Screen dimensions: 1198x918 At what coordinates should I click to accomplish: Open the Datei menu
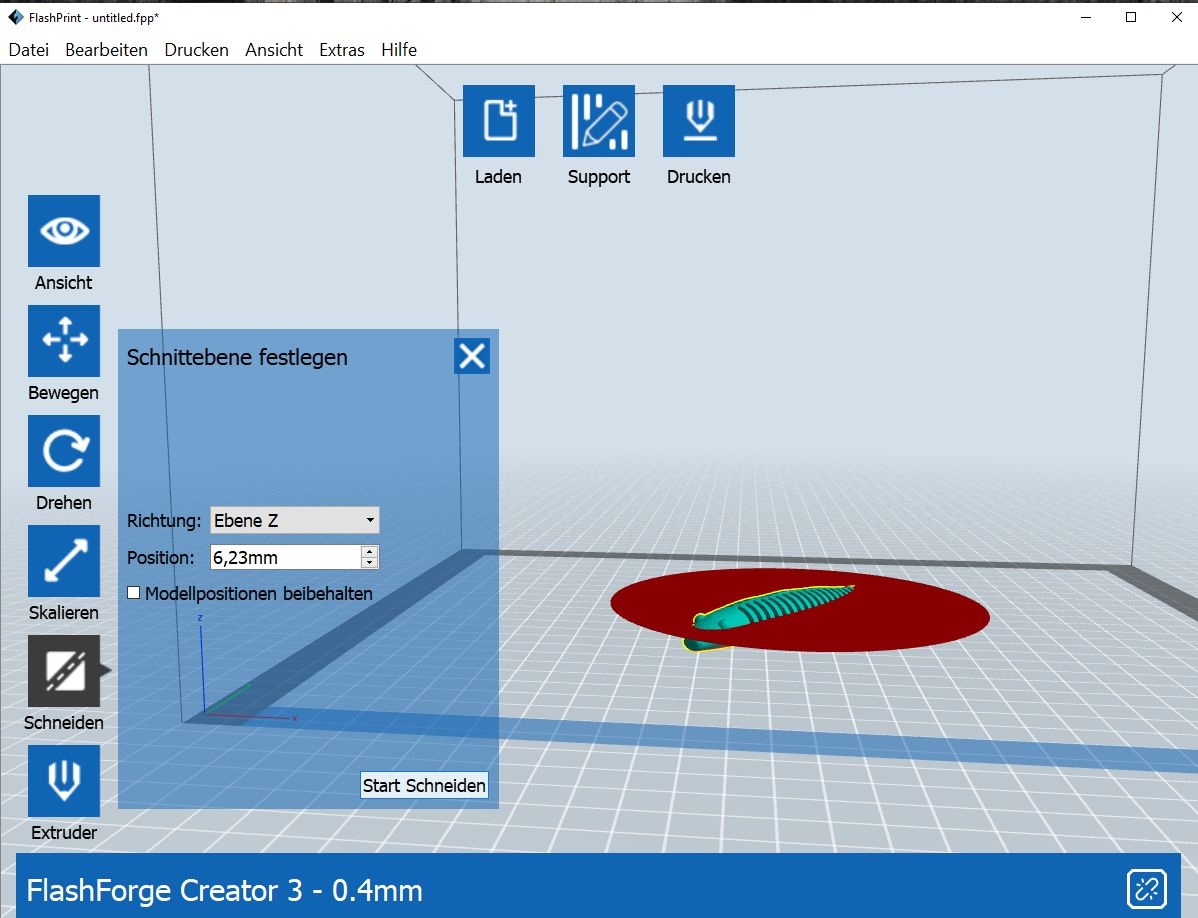[x=29, y=50]
